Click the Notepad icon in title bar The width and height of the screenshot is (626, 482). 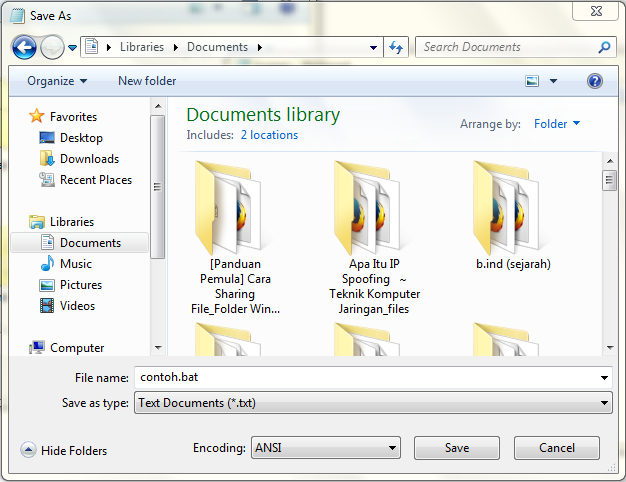point(17,16)
